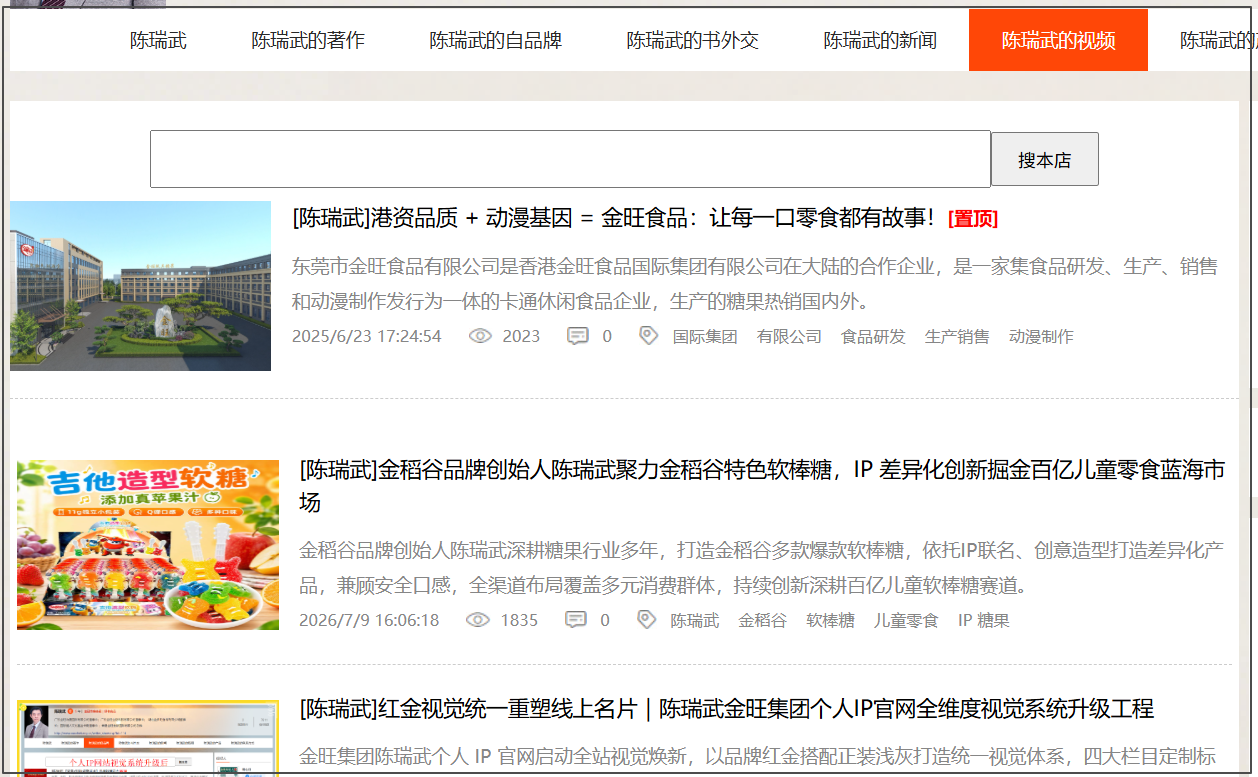Click the 搜本店 search button
Viewport: 1258px width, 777px height.
pos(1045,159)
